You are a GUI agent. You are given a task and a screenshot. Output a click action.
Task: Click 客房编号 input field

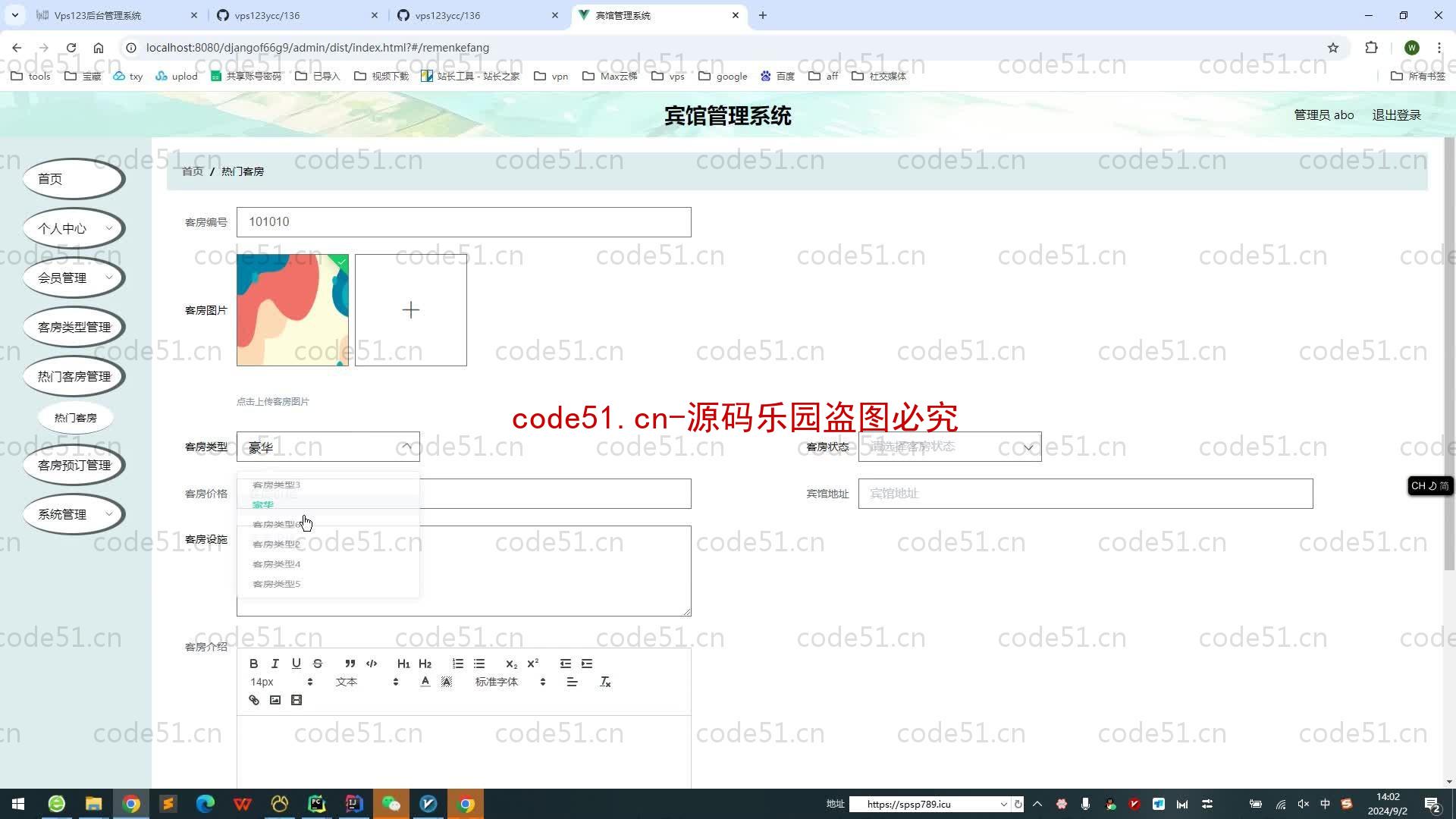tap(463, 222)
